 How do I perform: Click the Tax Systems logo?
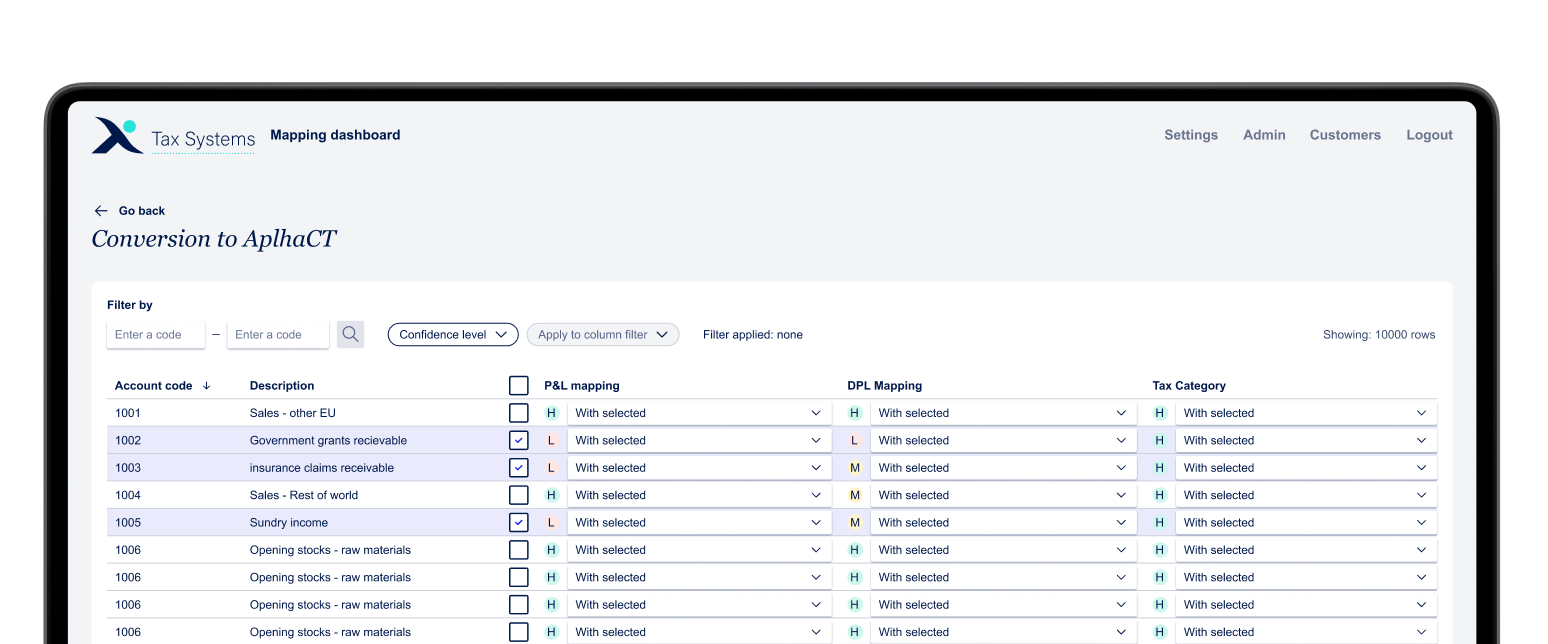tap(174, 136)
